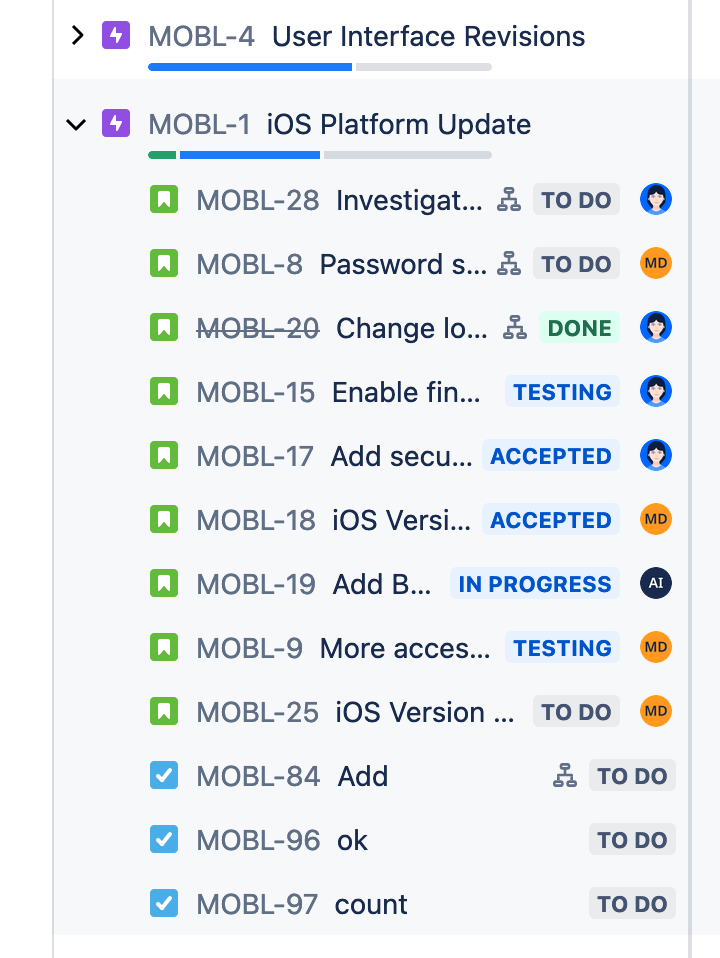
Task: Click the task checkbox icon for MOBL-84
Action: tap(163, 775)
